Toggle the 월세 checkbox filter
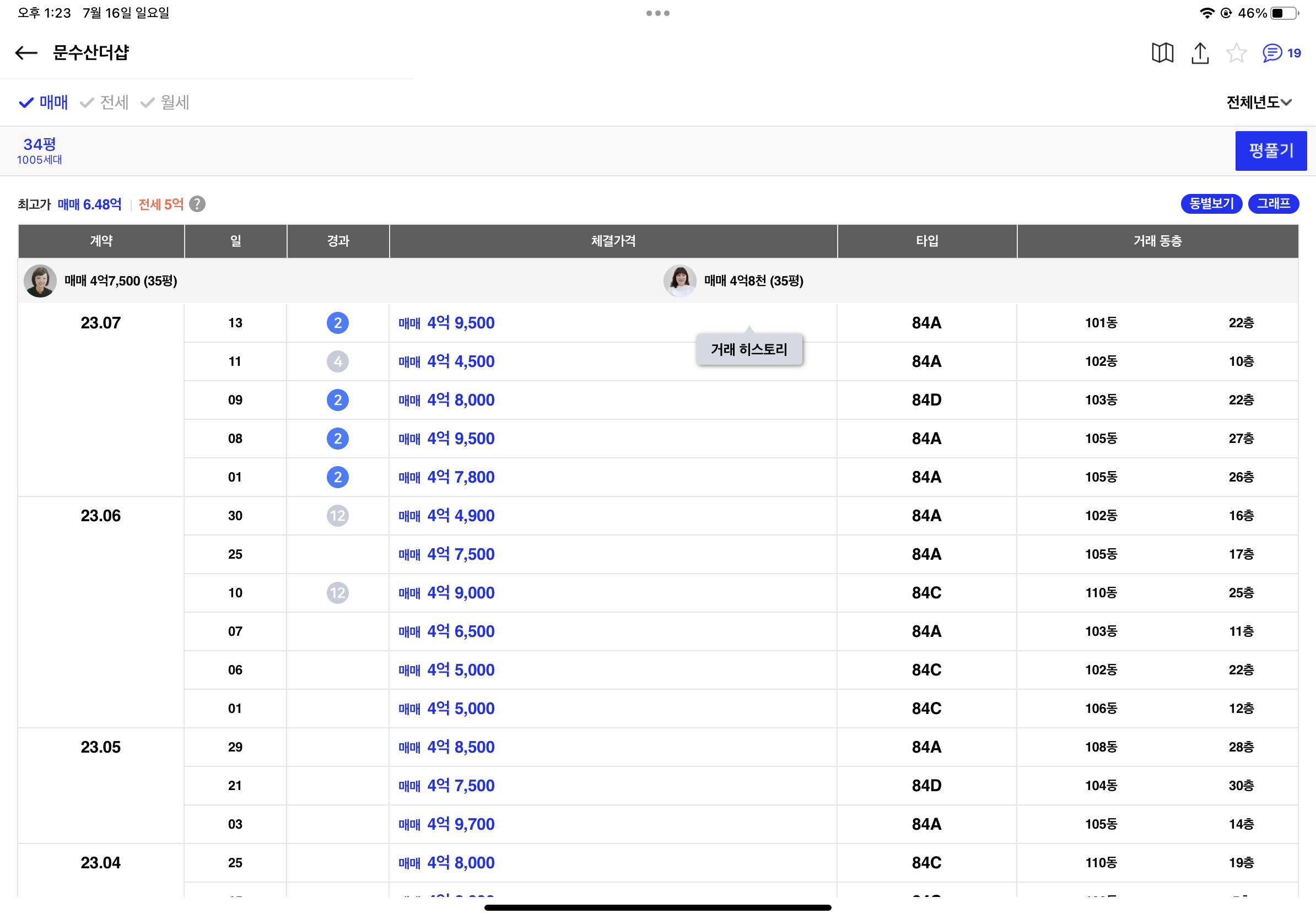1316x919 pixels. pyautogui.click(x=165, y=102)
